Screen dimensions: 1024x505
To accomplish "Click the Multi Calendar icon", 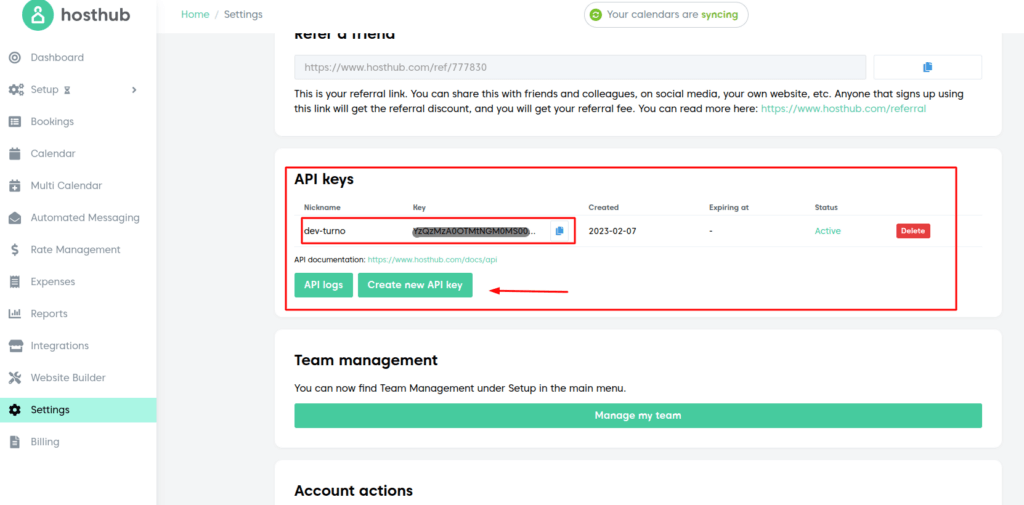I will tap(14, 186).
